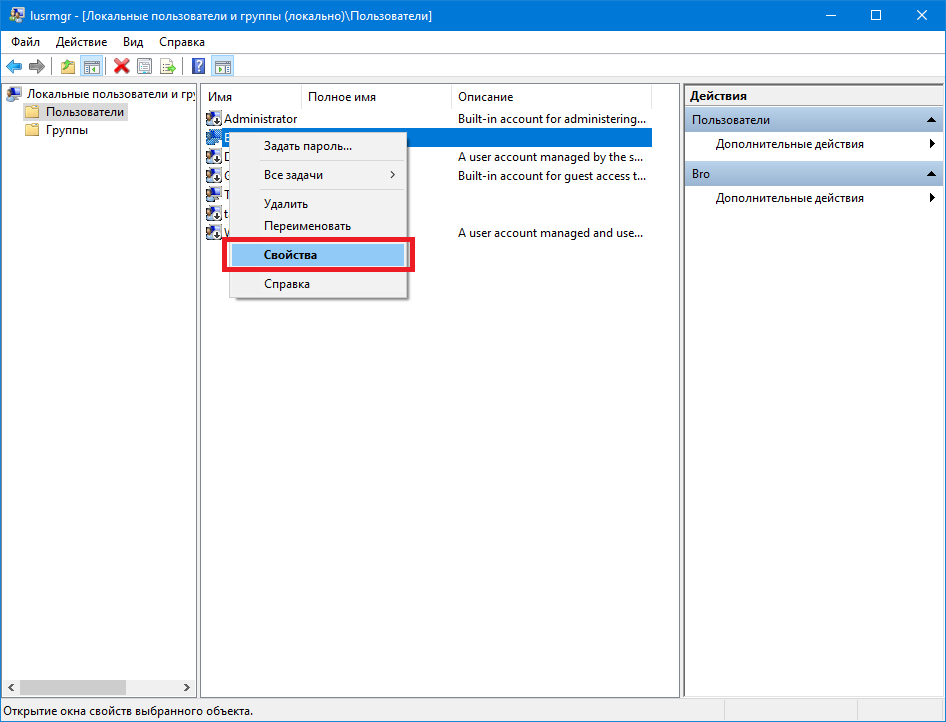
Task: Click Справка in the context menu
Action: (x=318, y=283)
